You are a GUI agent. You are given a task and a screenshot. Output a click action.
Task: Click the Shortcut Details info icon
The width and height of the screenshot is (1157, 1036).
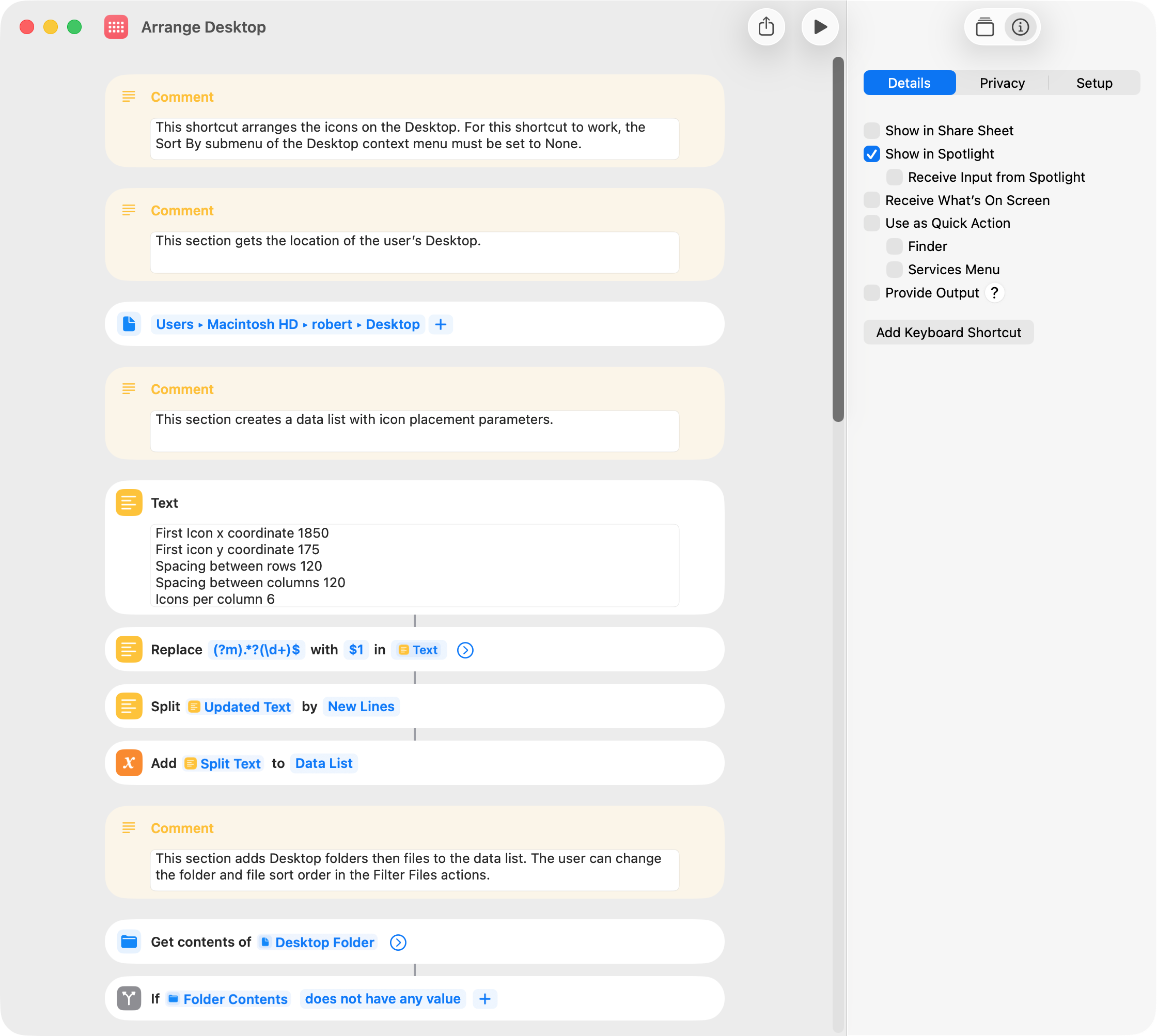click(x=1020, y=27)
